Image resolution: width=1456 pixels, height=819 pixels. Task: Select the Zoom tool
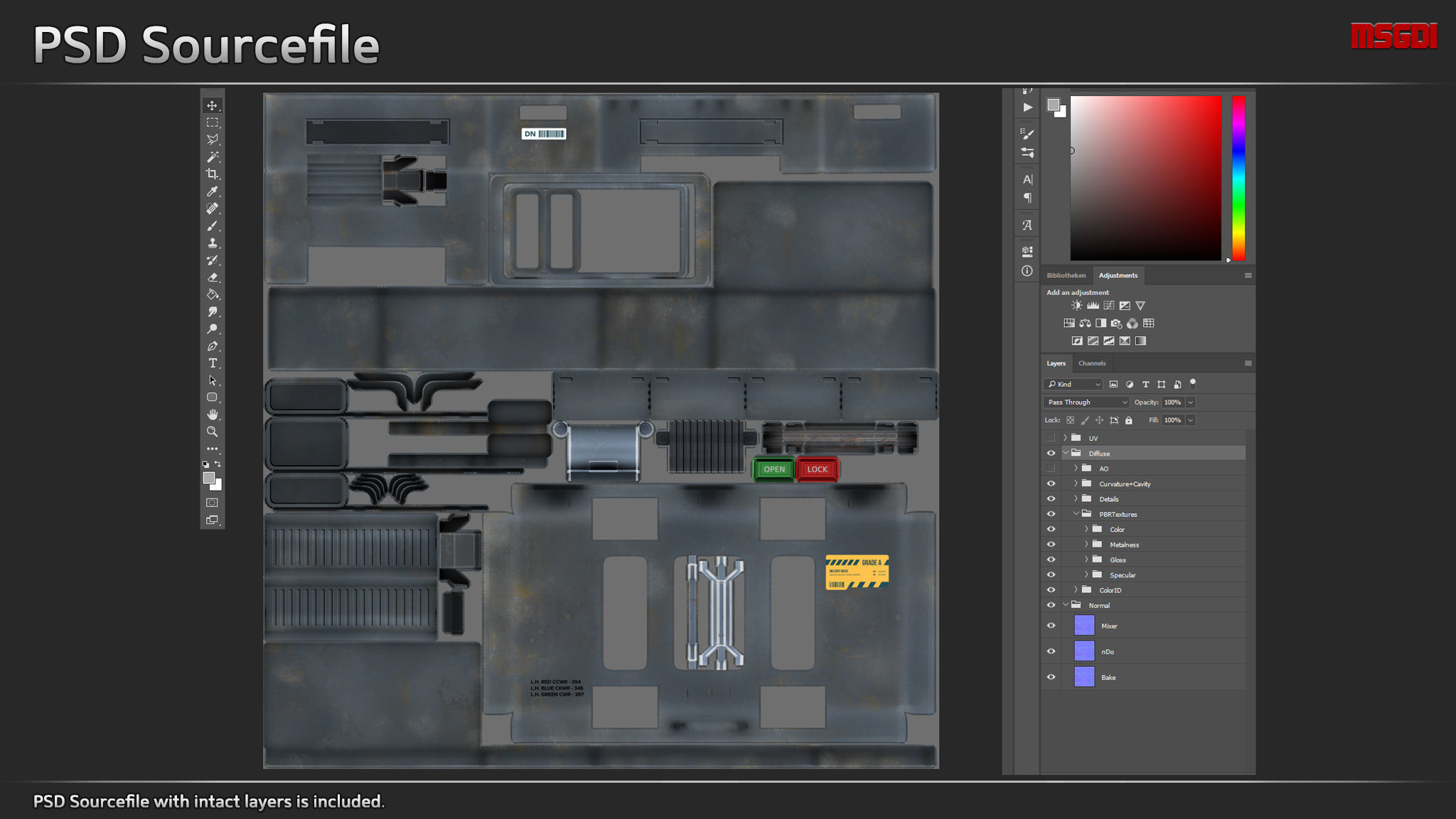pyautogui.click(x=212, y=432)
